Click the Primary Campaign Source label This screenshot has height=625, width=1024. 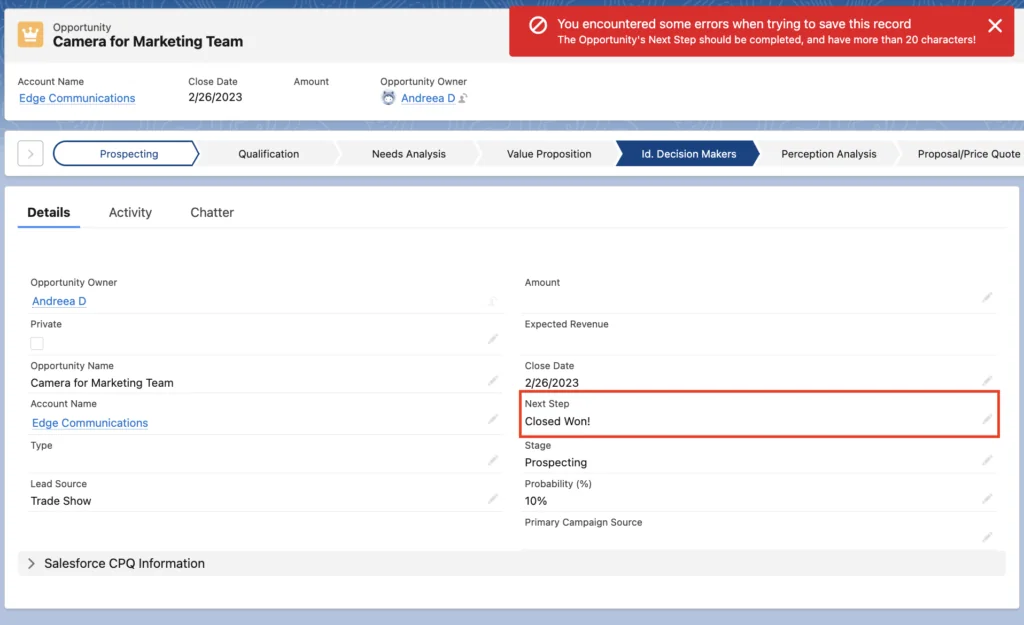coord(583,522)
